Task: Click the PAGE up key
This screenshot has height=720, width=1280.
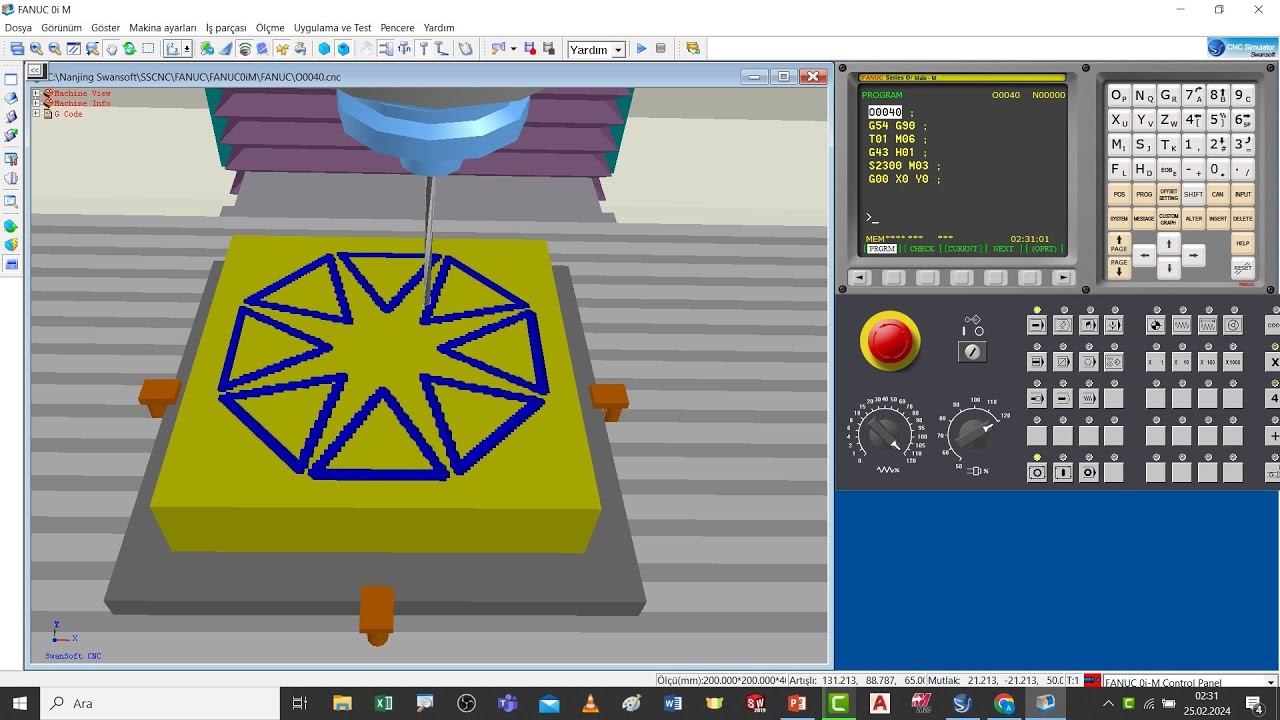Action: point(1119,243)
